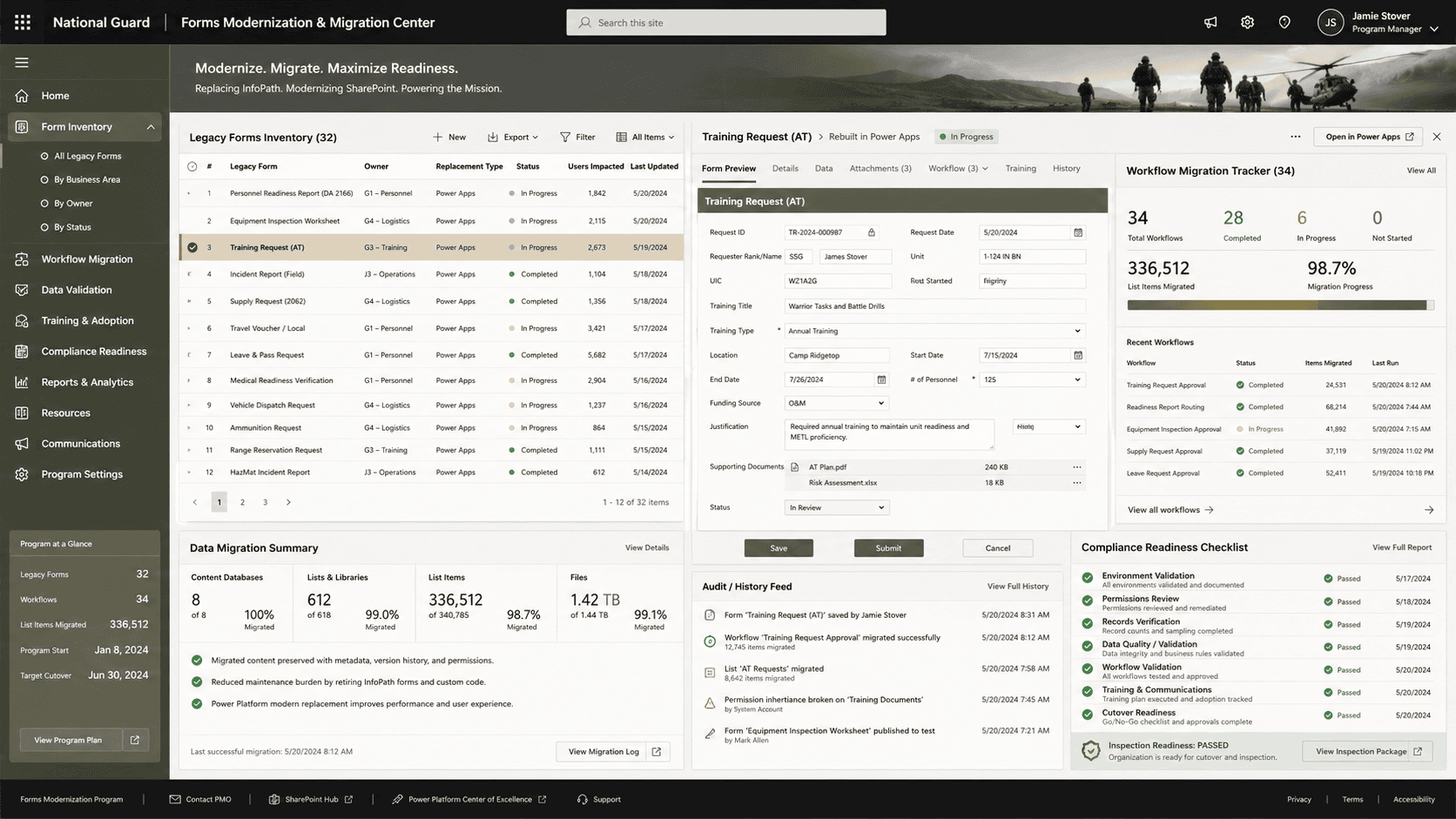
Task: Open the All Items view dropdown
Action: tap(645, 138)
